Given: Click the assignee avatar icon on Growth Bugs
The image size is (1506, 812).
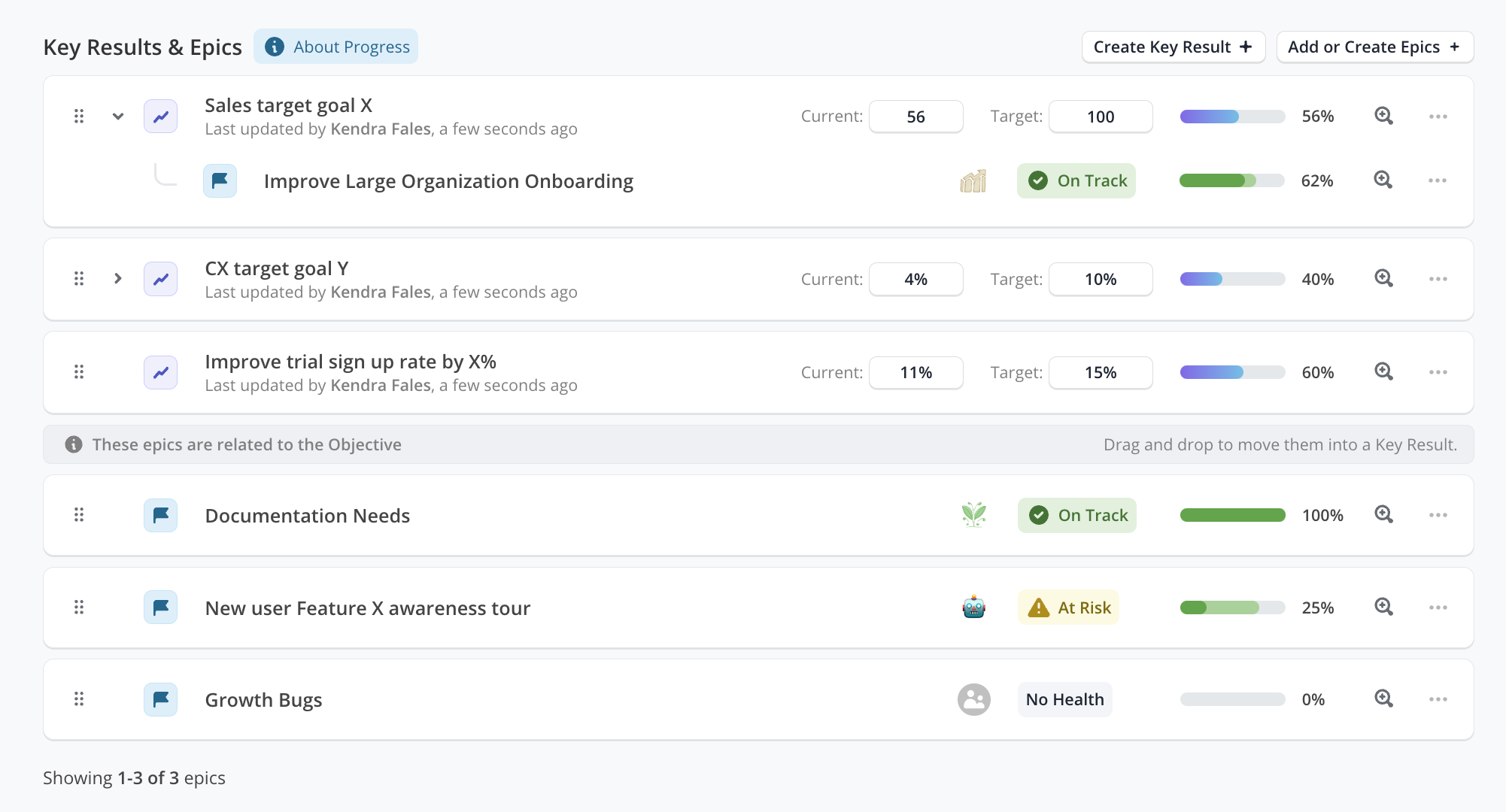Looking at the screenshot, I should [973, 699].
